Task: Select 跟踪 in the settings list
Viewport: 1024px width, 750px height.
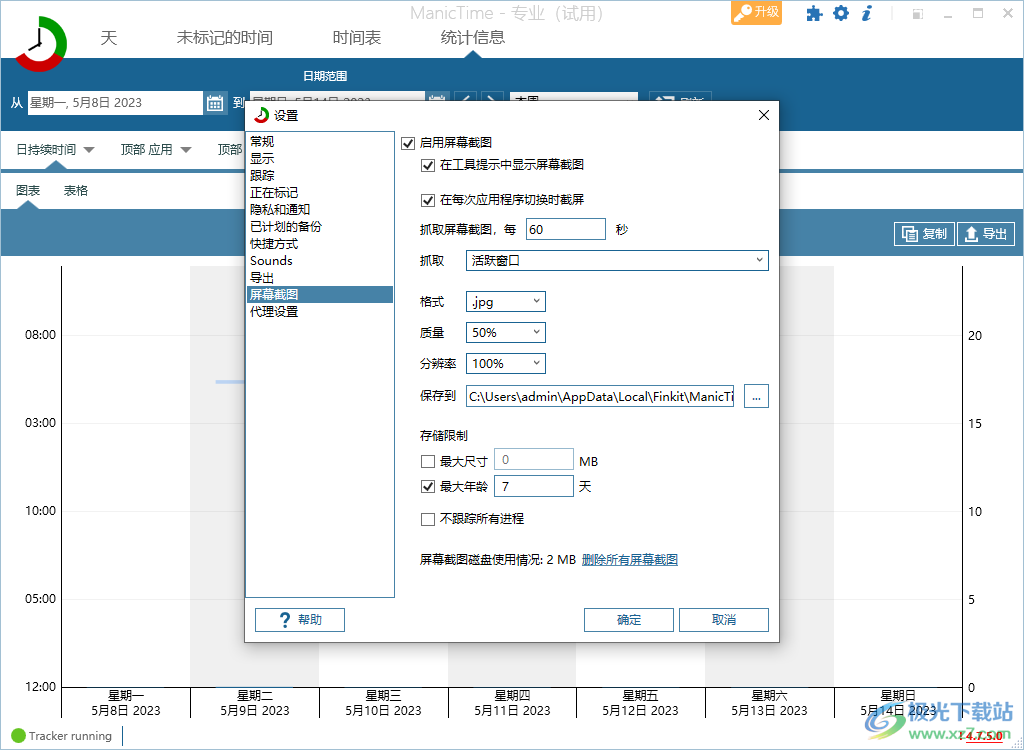Action: (320, 176)
